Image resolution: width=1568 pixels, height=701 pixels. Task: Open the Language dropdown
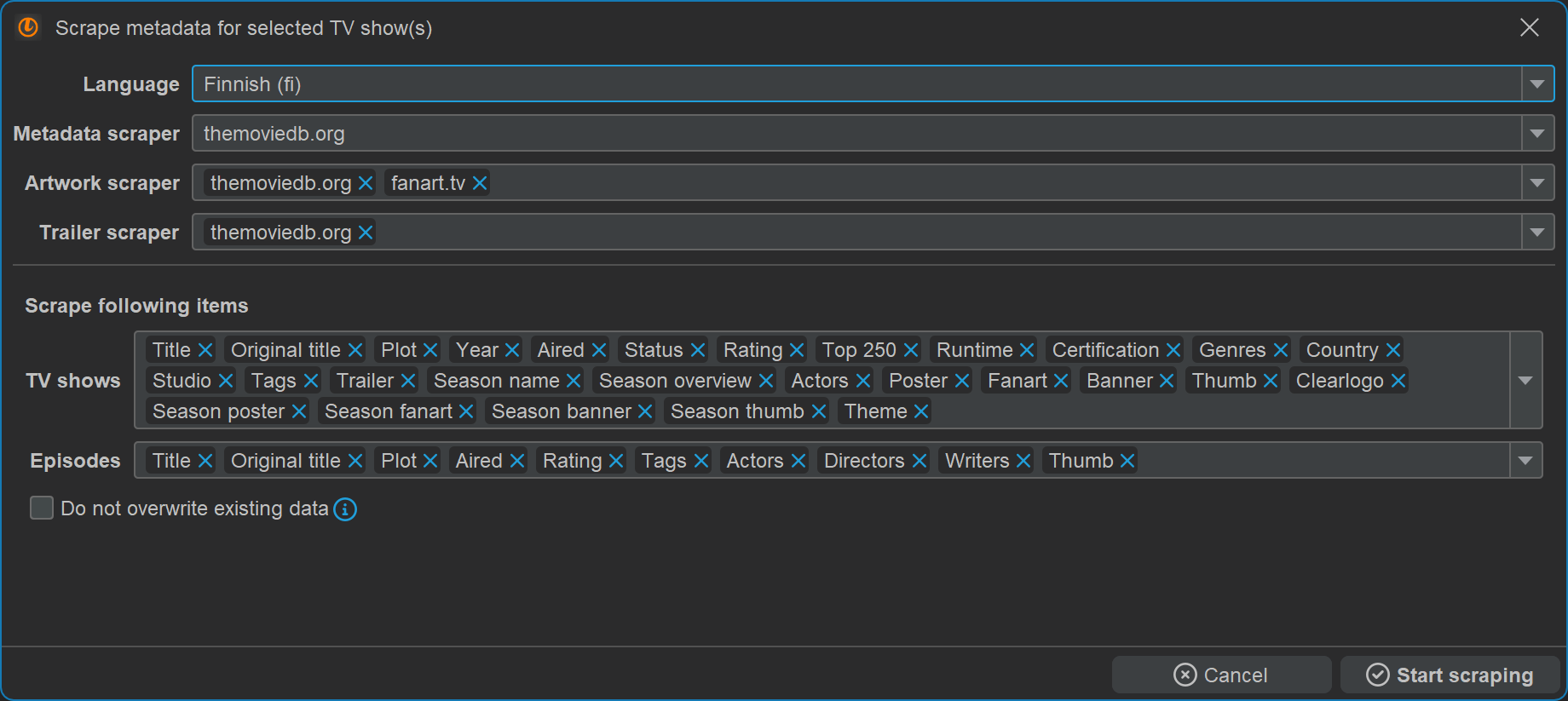pos(1537,84)
